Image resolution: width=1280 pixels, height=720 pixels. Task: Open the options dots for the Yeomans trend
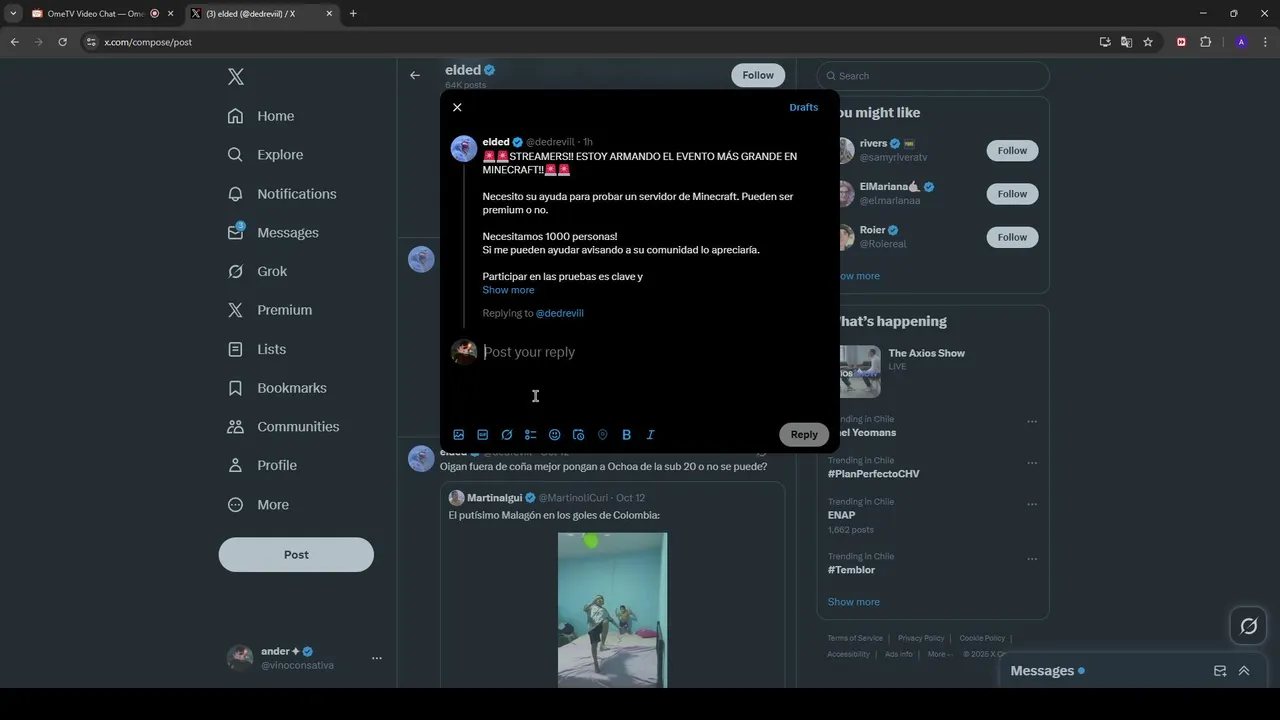point(1032,422)
